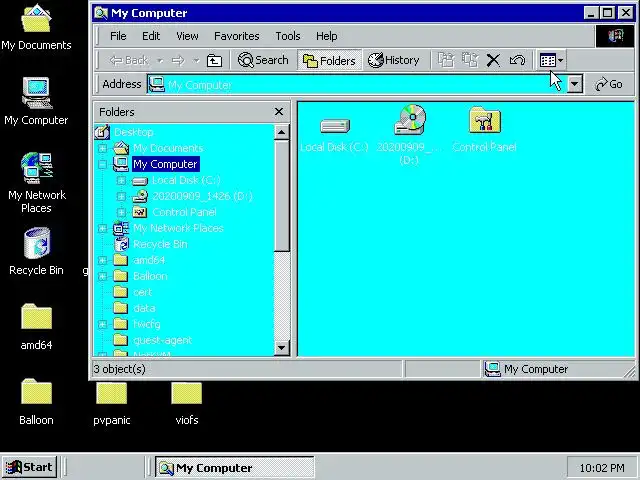Select My Computer in folder tree
This screenshot has height=480, width=640.
click(x=165, y=164)
